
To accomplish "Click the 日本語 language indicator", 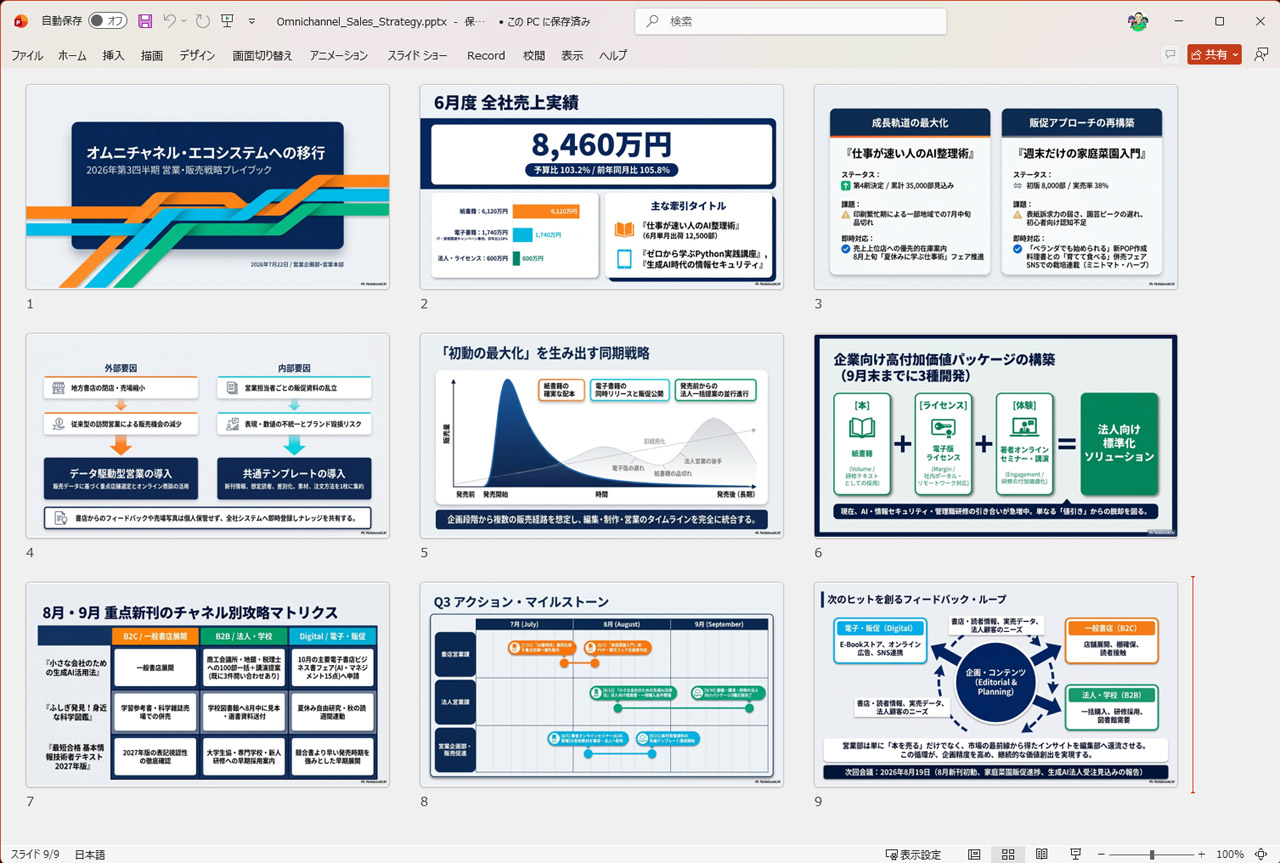I will (x=90, y=855).
